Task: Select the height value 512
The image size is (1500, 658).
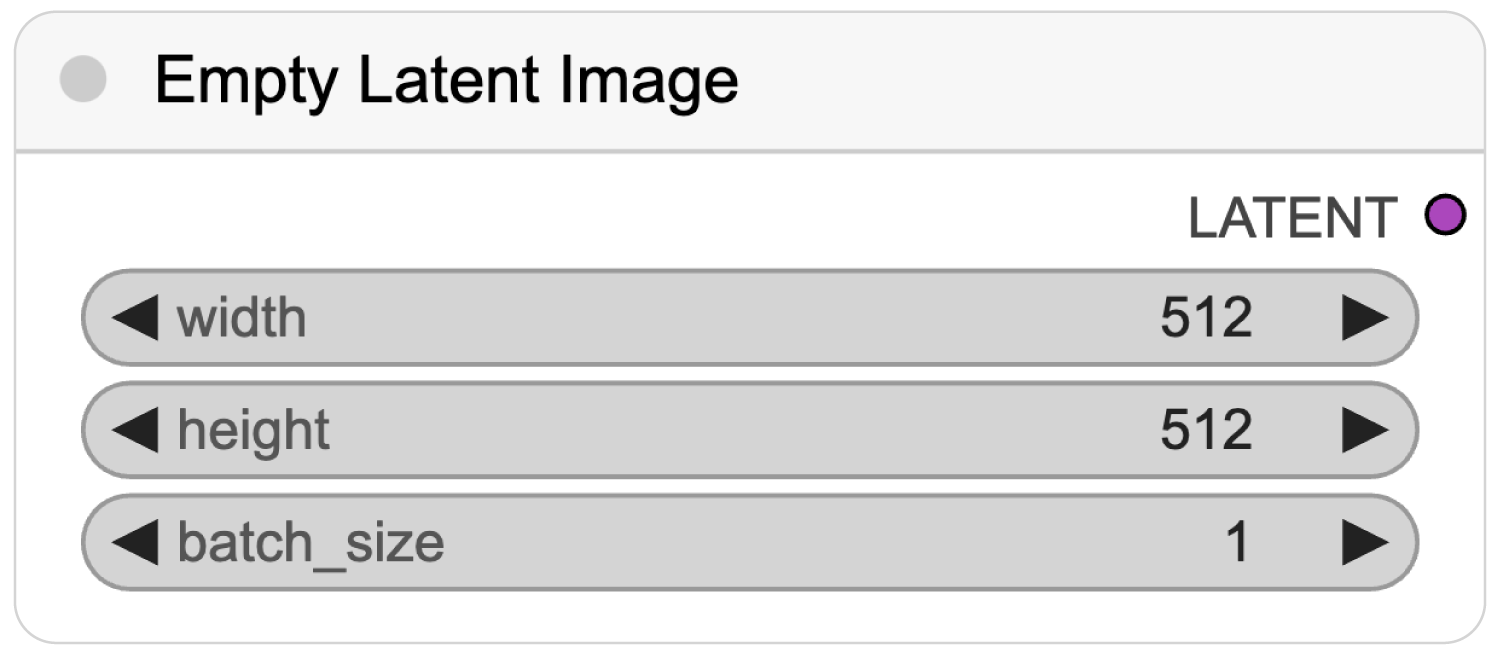Action: click(1206, 430)
